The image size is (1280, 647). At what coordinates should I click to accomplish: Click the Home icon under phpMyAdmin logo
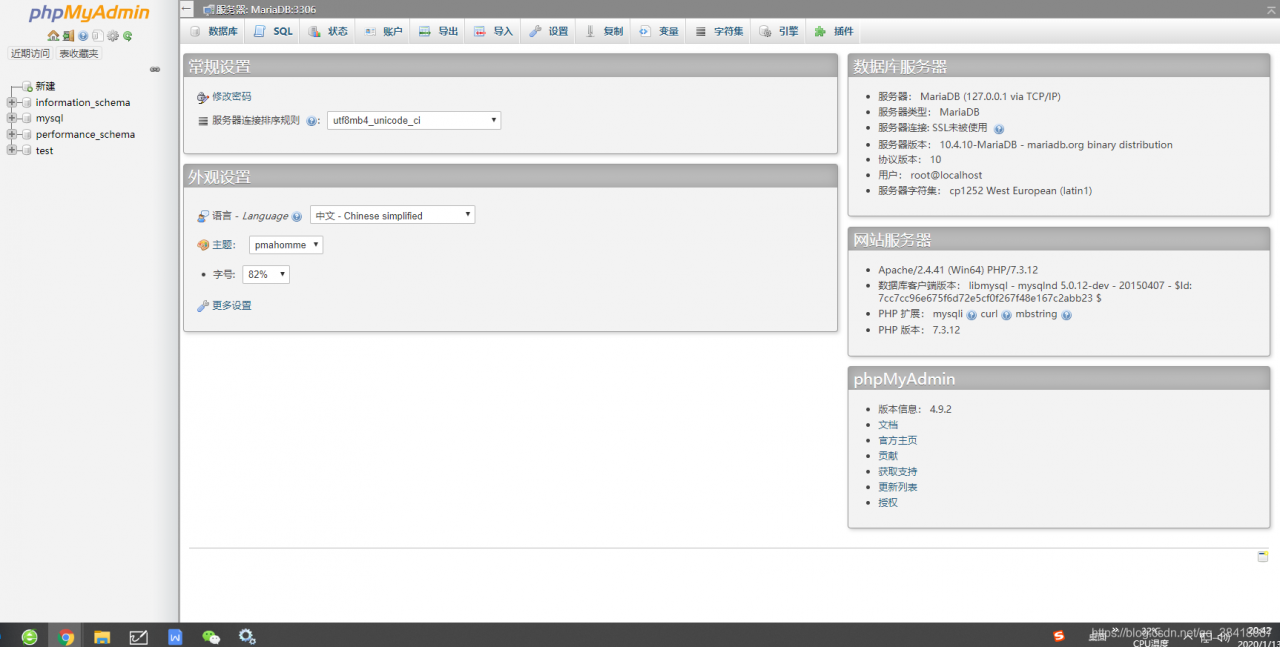[x=53, y=36]
